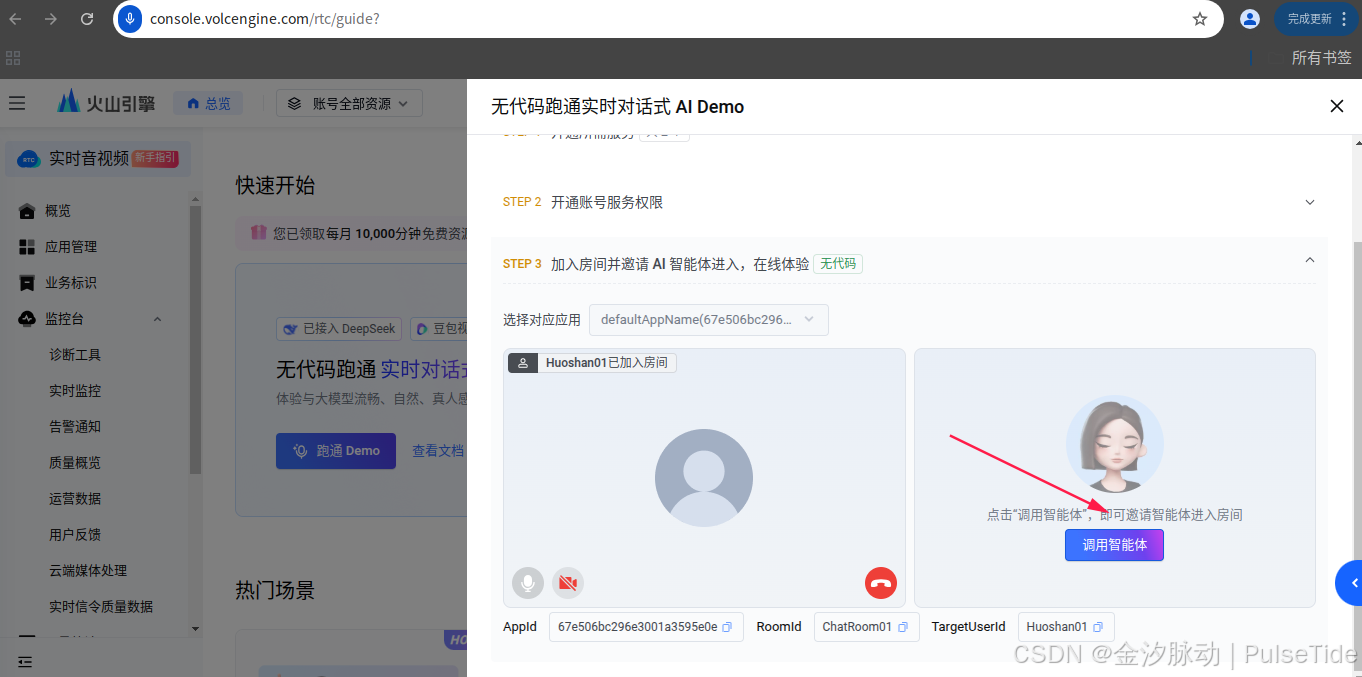The width and height of the screenshot is (1362, 677).
Task: Select 运营数据 in the sidebar
Action: (x=75, y=499)
